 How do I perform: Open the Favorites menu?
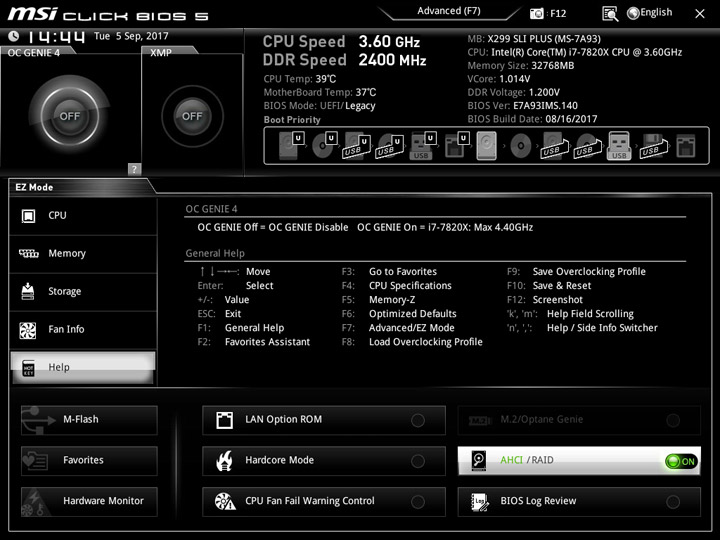point(89,461)
